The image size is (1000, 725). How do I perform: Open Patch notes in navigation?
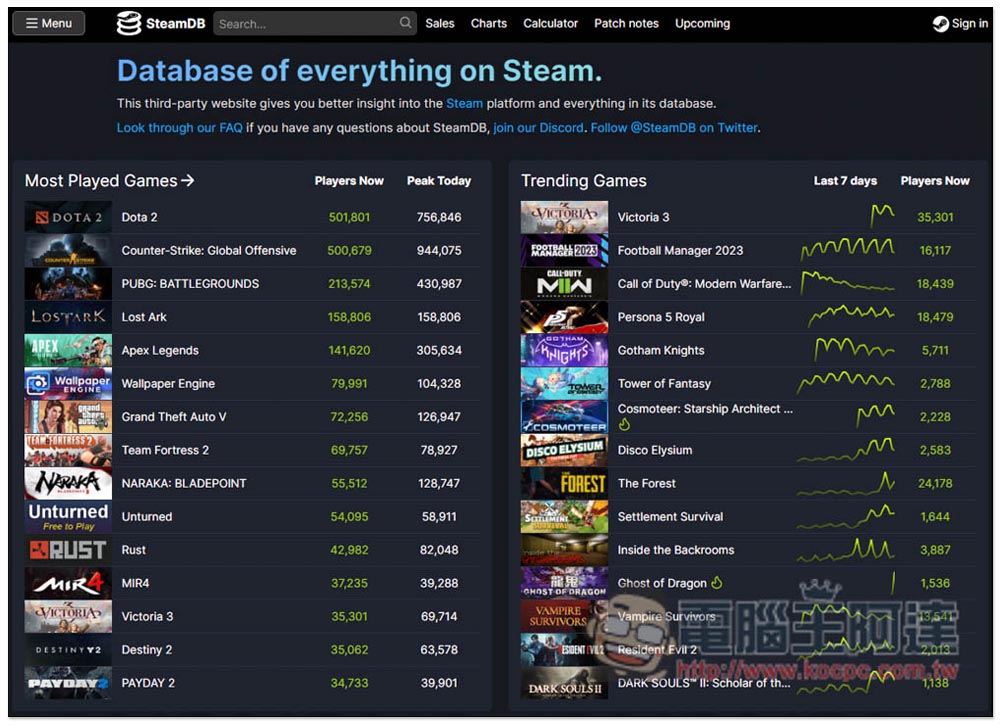pos(626,24)
